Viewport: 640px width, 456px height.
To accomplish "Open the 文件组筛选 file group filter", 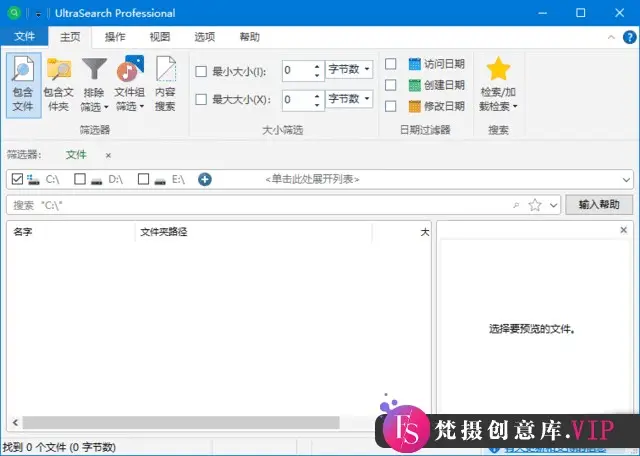I will click(130, 69).
